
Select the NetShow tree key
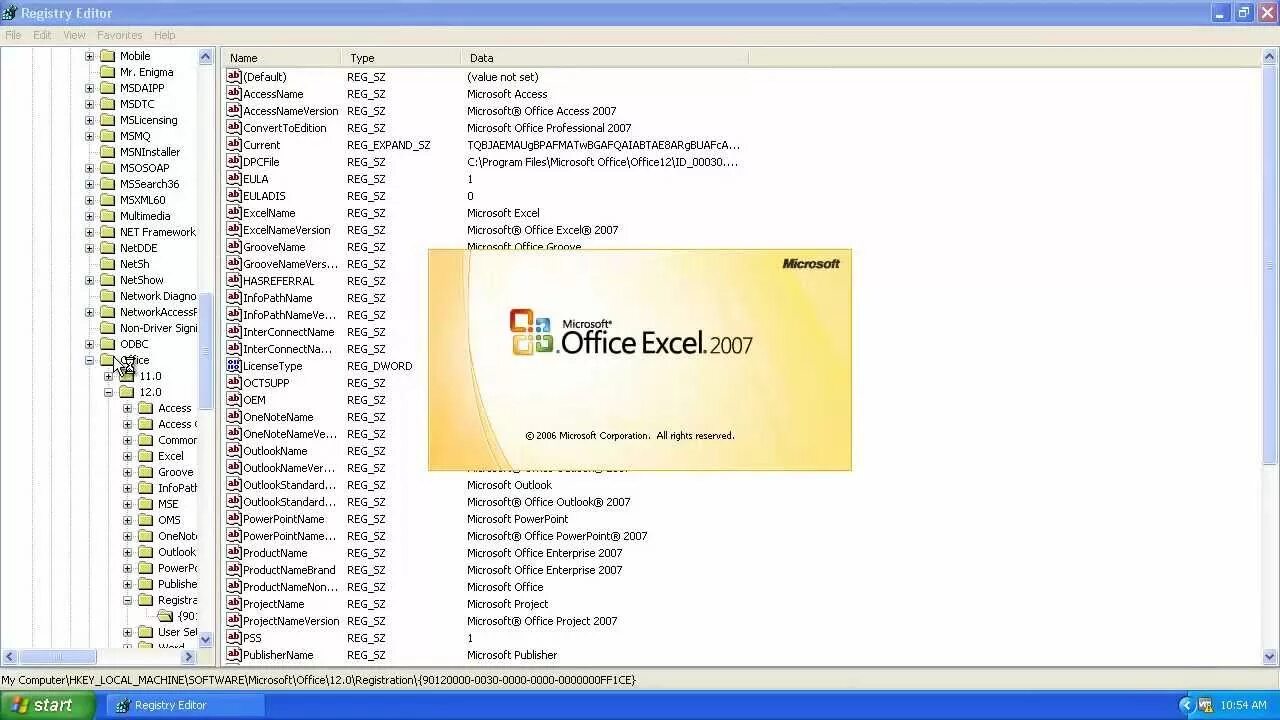click(x=141, y=280)
